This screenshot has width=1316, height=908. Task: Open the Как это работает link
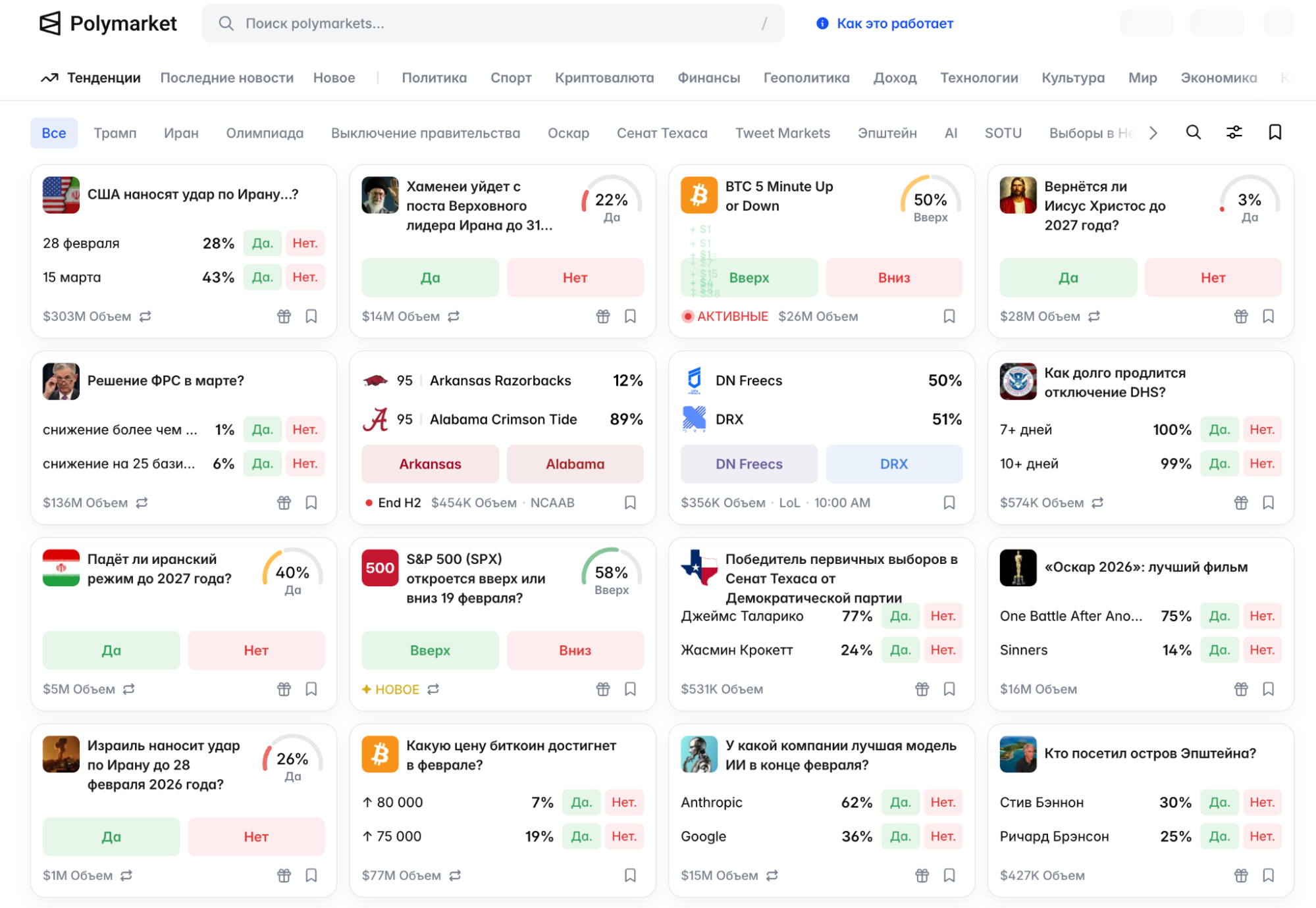point(894,24)
